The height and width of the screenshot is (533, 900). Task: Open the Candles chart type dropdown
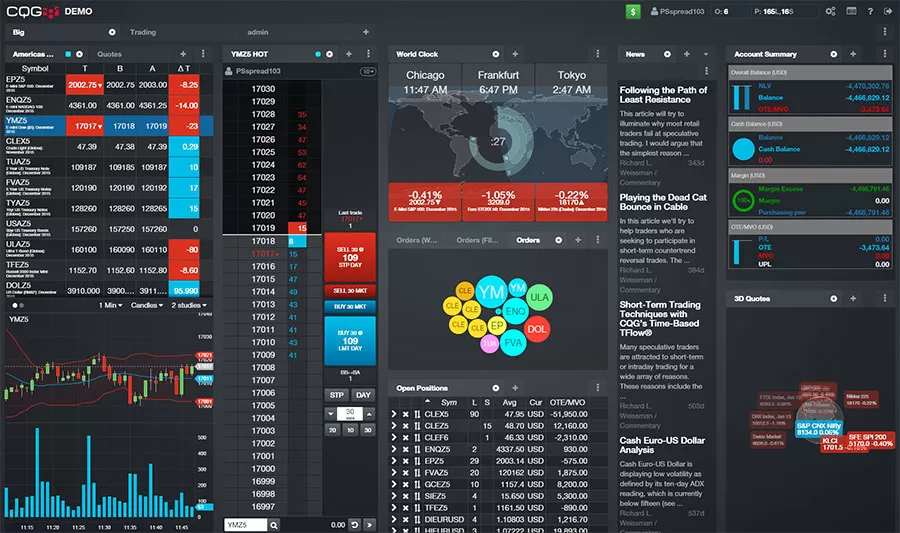click(x=148, y=305)
